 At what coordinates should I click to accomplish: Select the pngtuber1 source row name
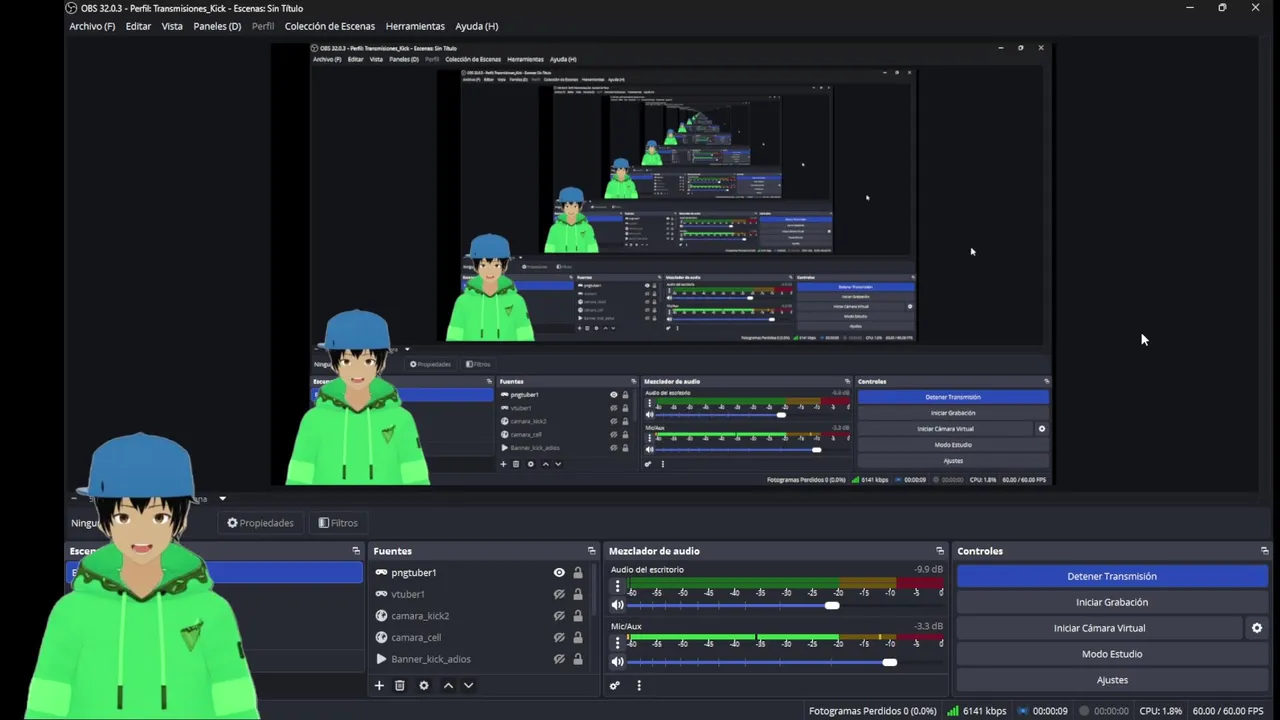[414, 573]
